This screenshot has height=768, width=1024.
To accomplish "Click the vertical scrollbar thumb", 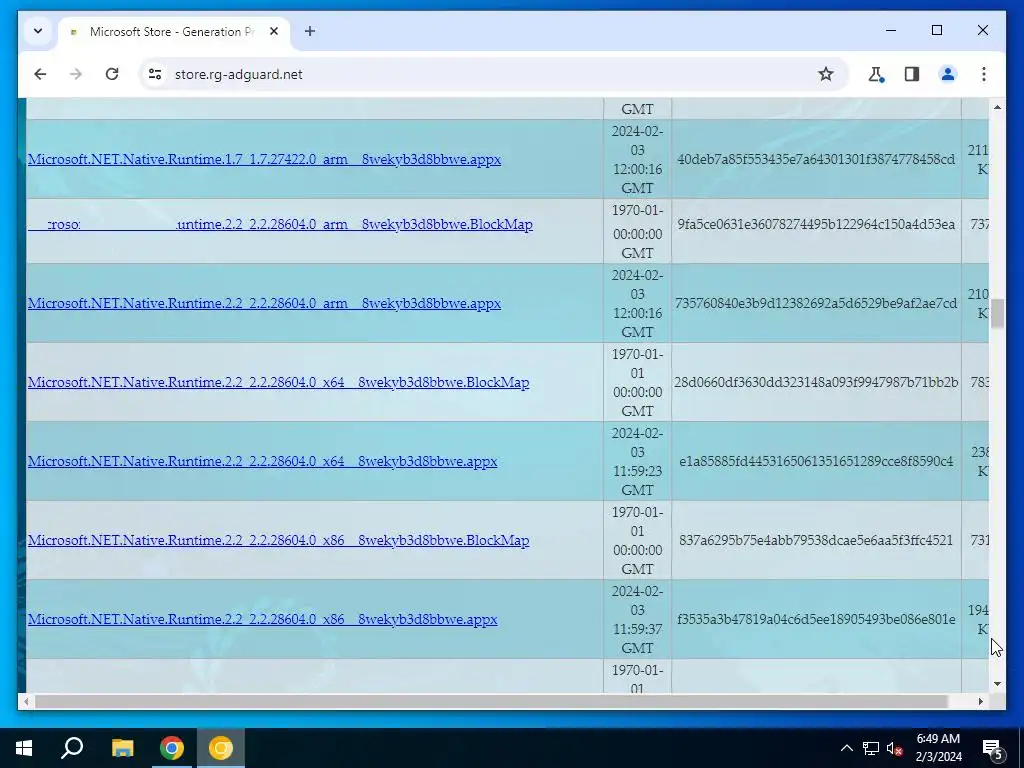I will tap(997, 313).
